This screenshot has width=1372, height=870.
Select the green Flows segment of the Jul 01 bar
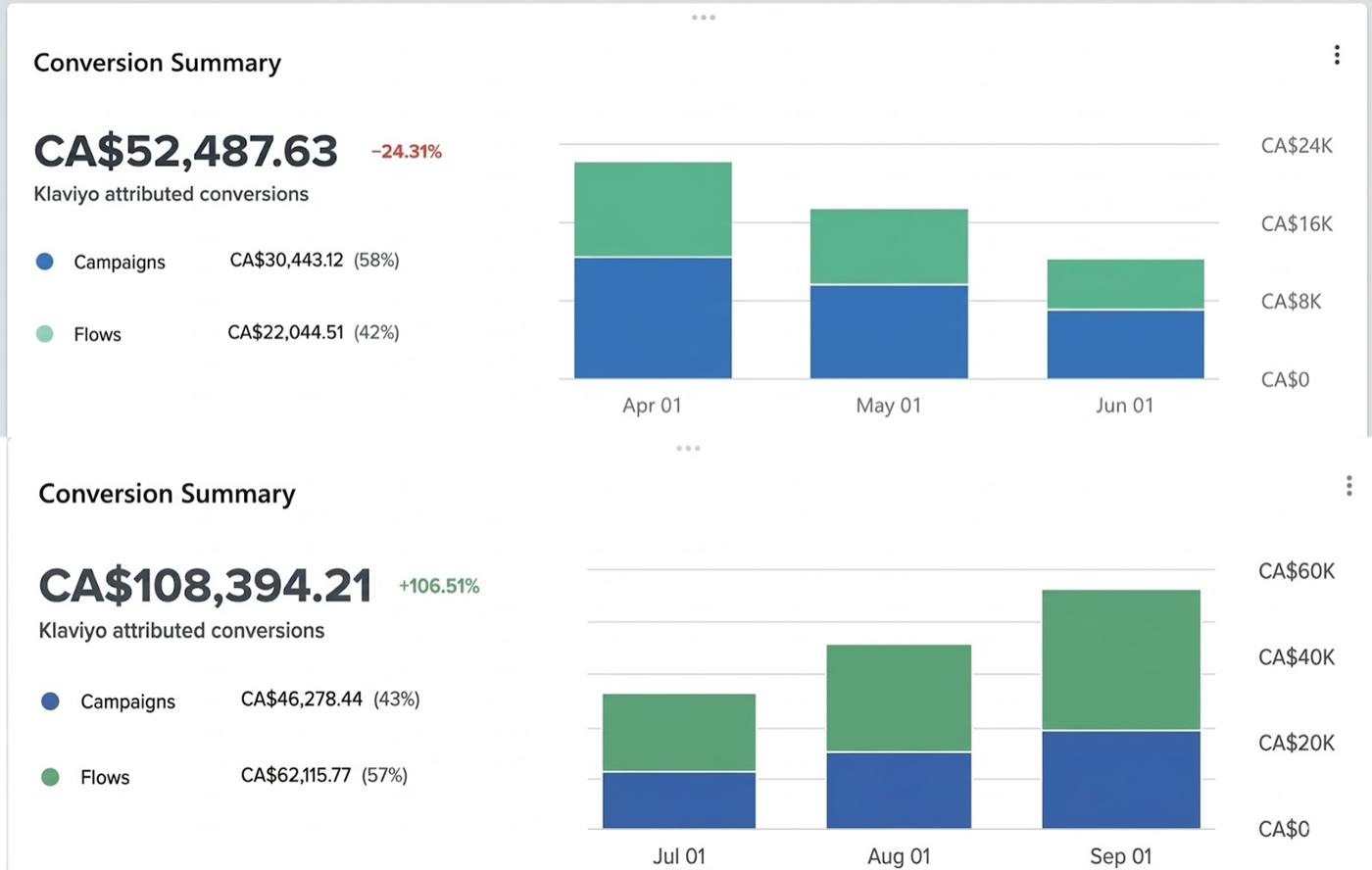[x=679, y=733]
